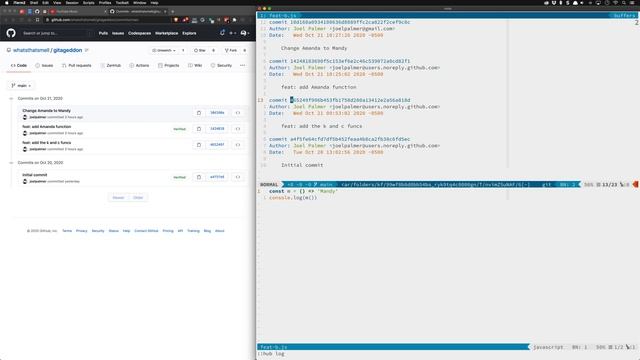Click the bookmark icon beside the URL

point(38,20)
